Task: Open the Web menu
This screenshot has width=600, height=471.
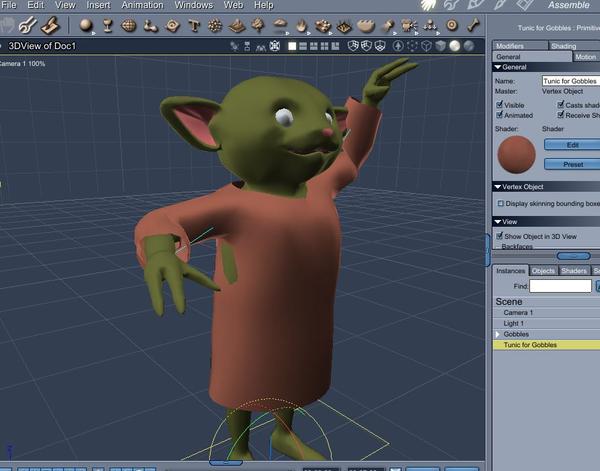Action: 233,5
